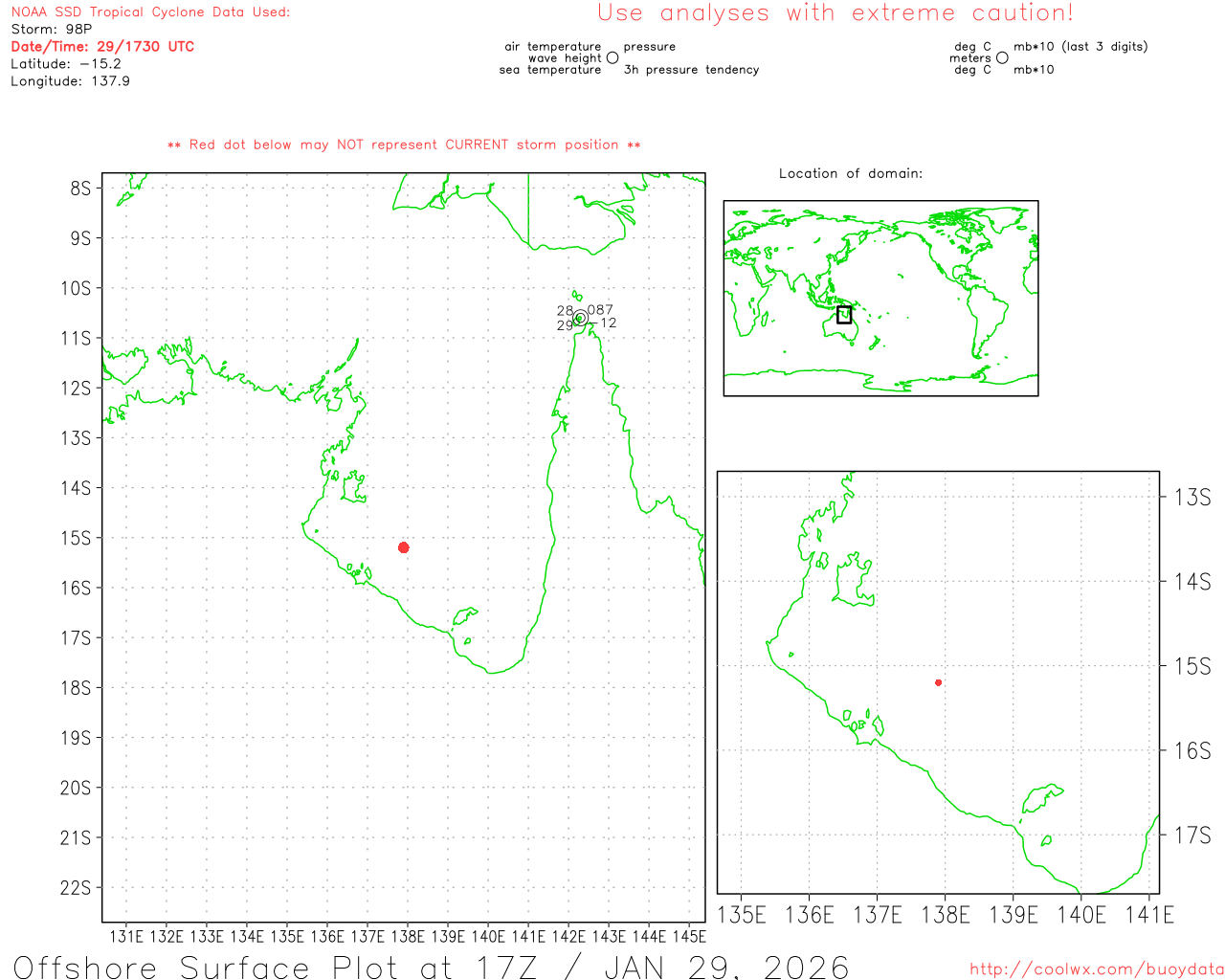The image size is (1225, 980).
Task: Click the '10S' latitude axis label
Action: (x=76, y=288)
